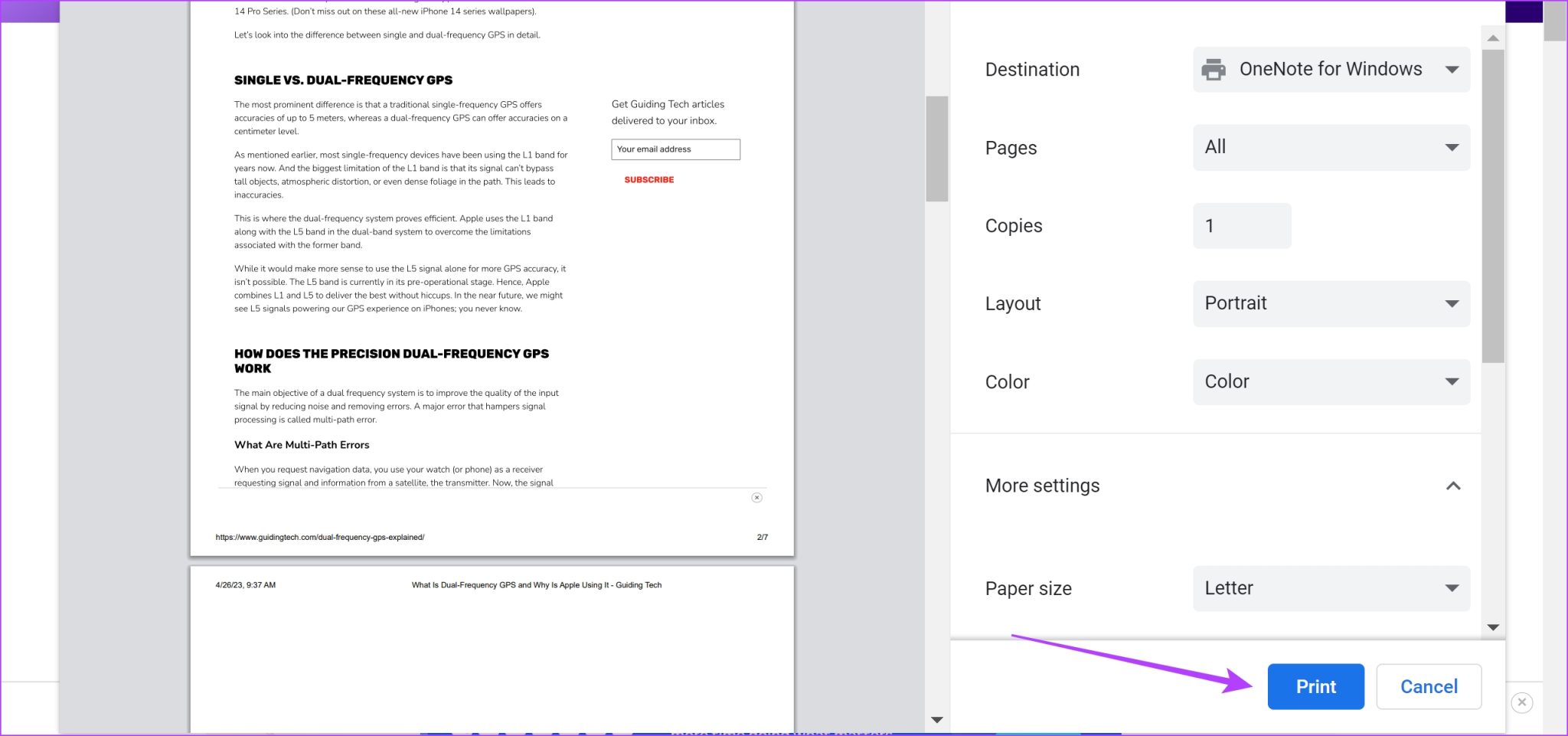Screen dimensions: 1568x736
Task: Click the scroll-up arrow in settings panel
Action: click(1493, 38)
